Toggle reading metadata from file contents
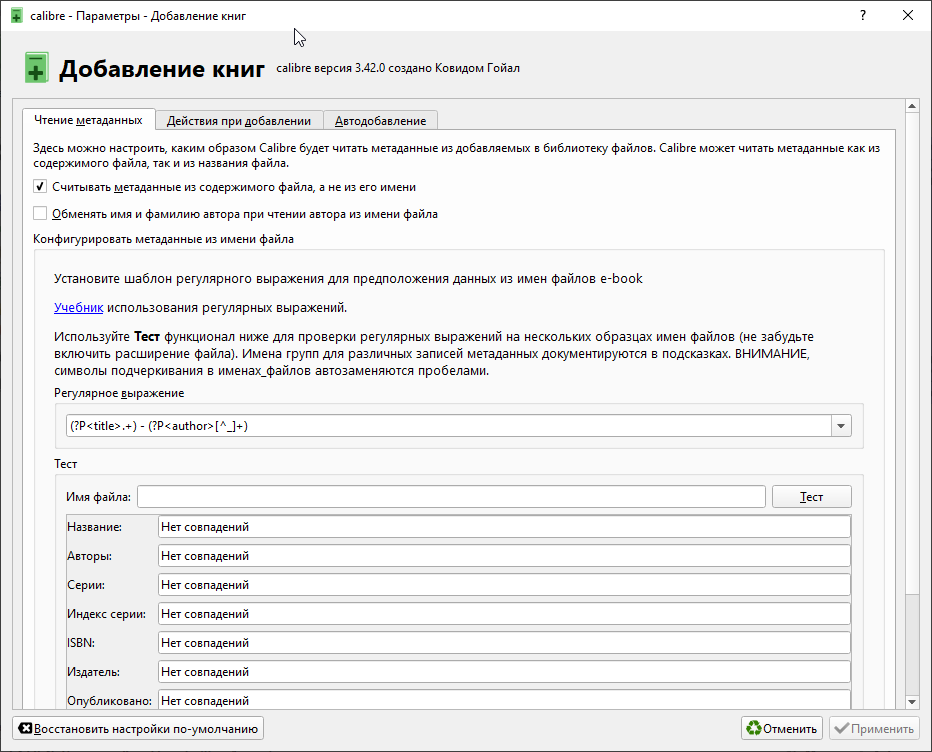Screen dimensions: 932x752 (40, 186)
